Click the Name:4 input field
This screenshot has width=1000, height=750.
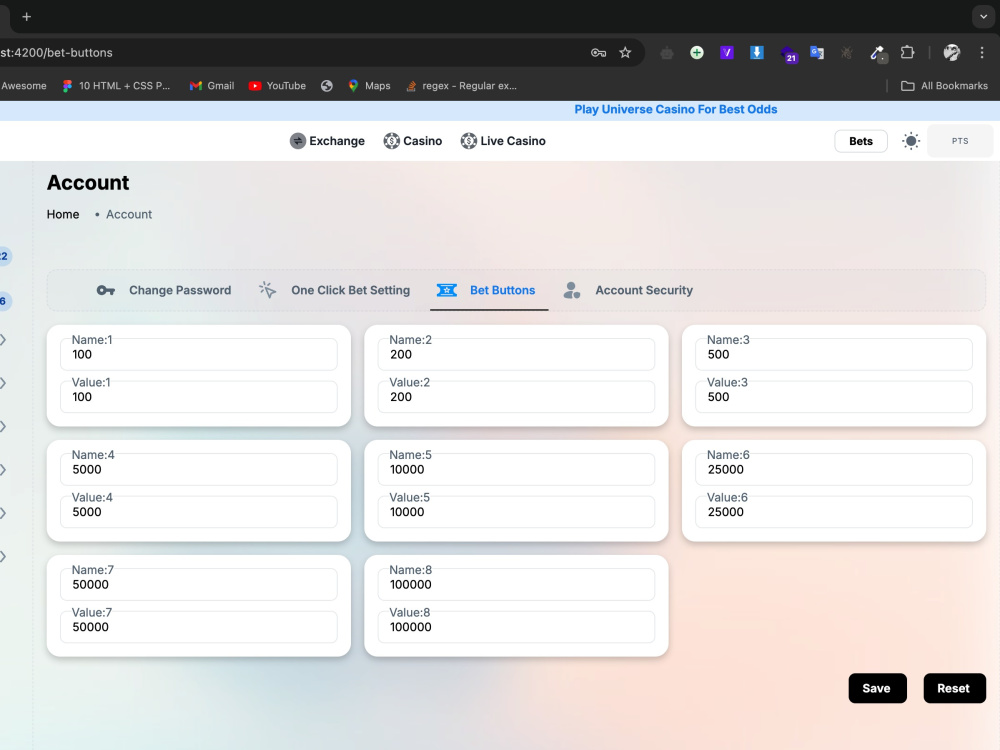tap(198, 469)
